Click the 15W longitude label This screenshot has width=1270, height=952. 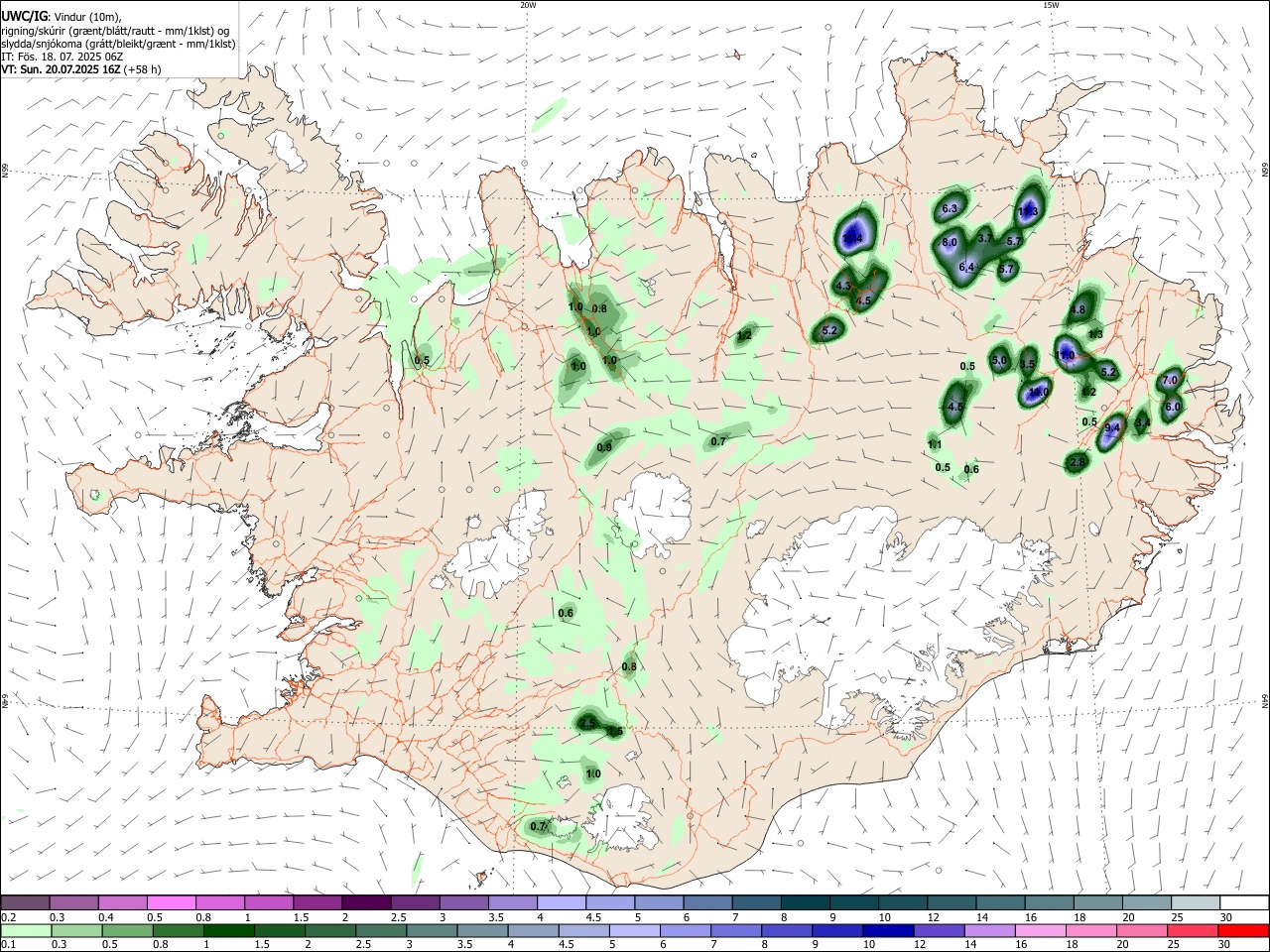(1050, 5)
